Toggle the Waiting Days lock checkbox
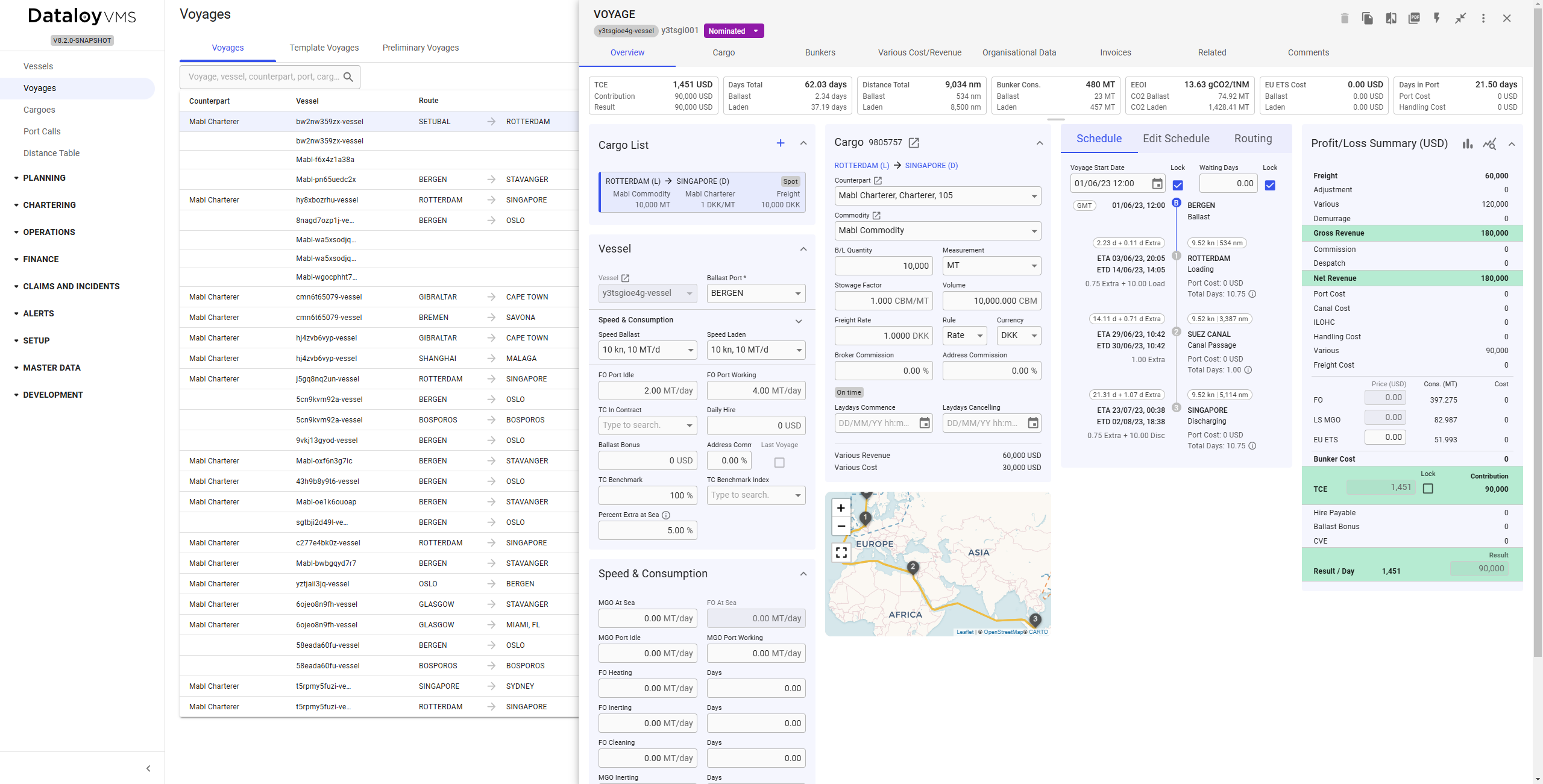The width and height of the screenshot is (1543, 784). [x=1269, y=185]
